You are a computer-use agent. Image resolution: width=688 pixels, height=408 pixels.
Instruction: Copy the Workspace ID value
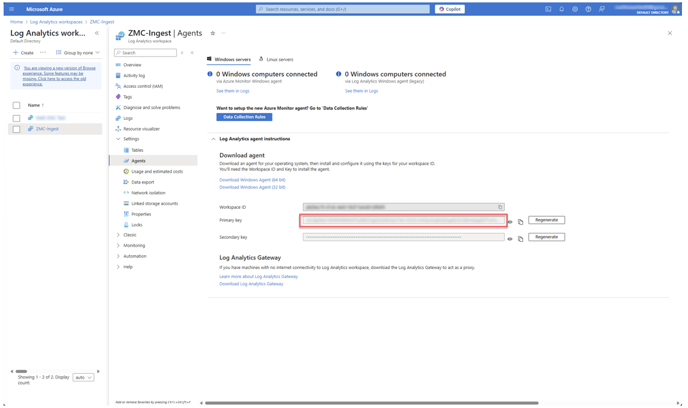(x=500, y=207)
